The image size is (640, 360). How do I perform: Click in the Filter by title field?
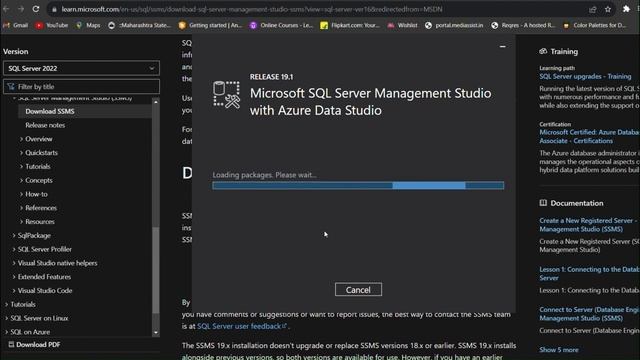tap(81, 87)
